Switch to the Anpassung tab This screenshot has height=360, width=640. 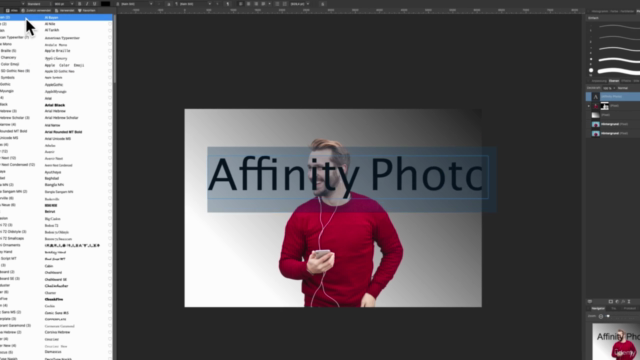[599, 81]
